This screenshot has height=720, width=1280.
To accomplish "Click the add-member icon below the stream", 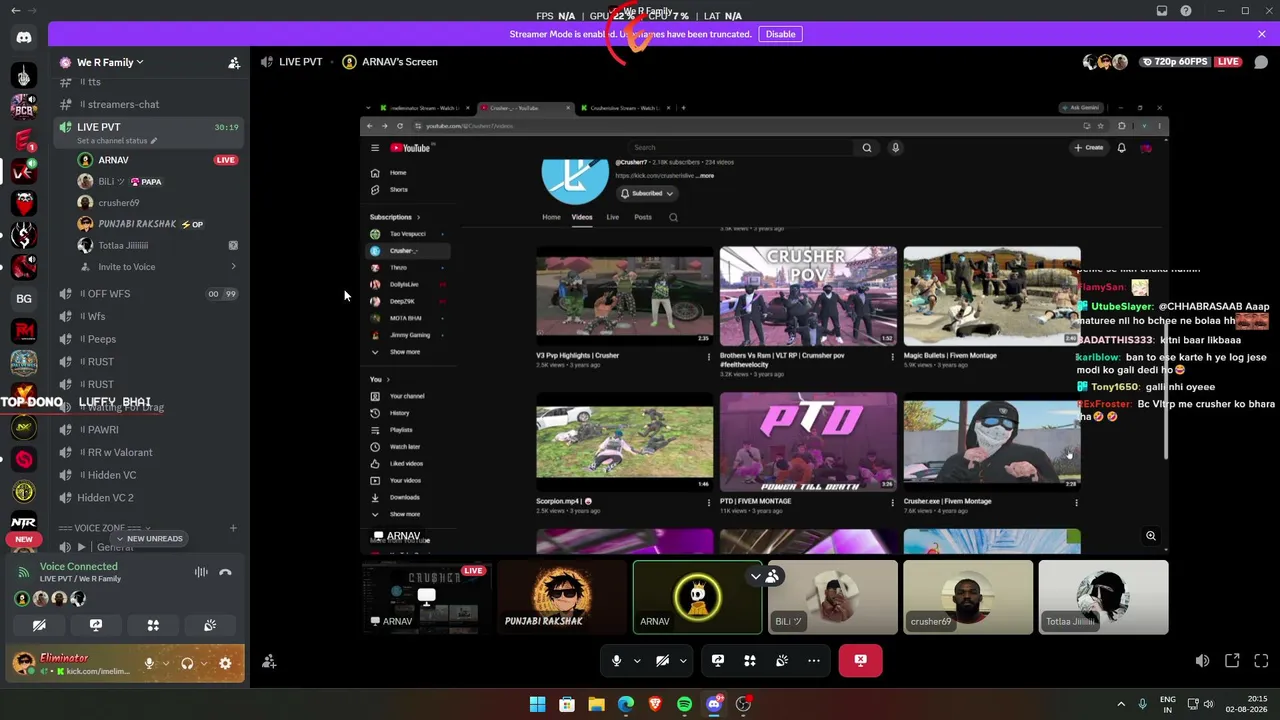I will pyautogui.click(x=269, y=661).
